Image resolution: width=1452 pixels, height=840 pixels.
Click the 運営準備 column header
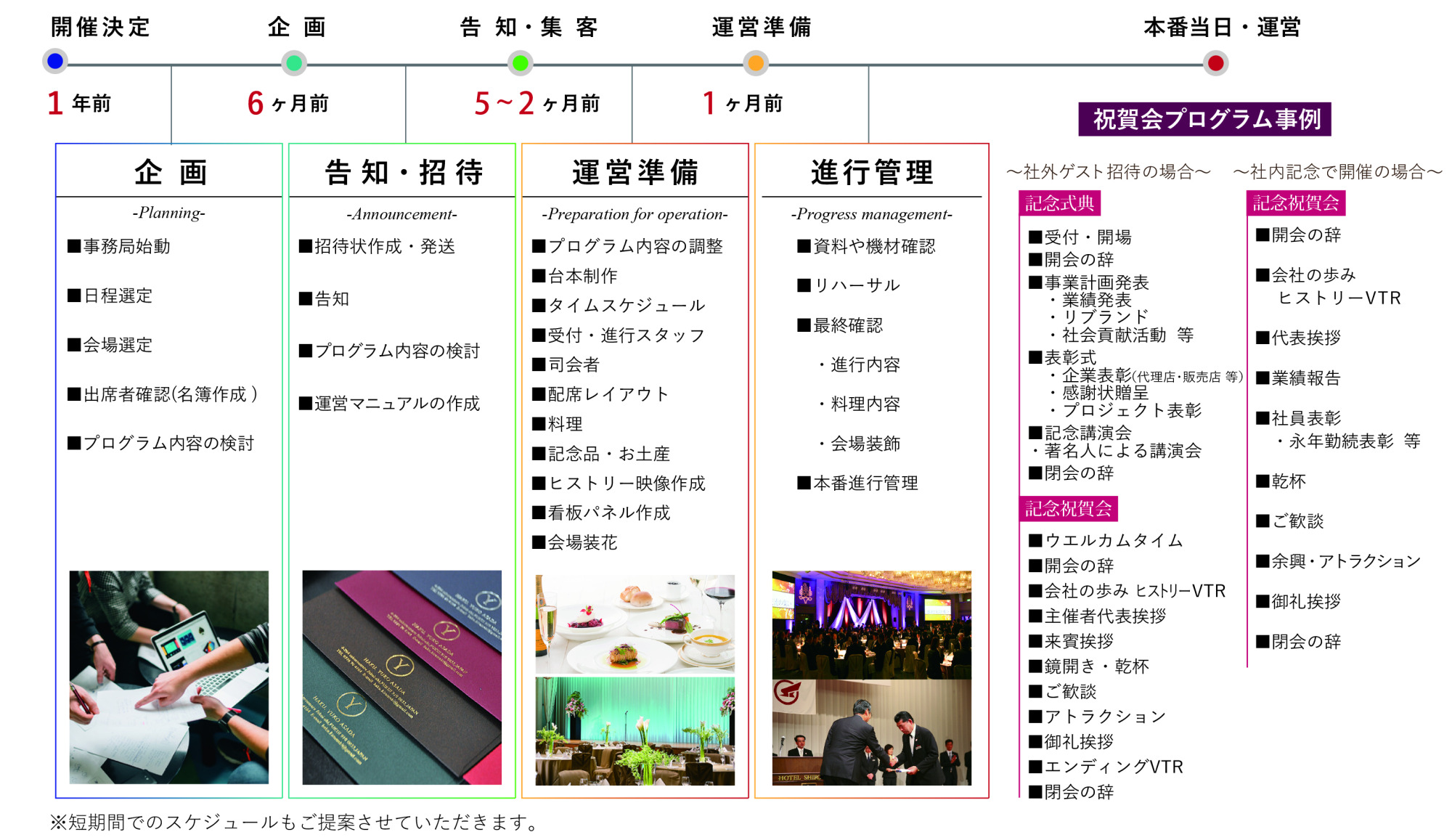(x=635, y=173)
